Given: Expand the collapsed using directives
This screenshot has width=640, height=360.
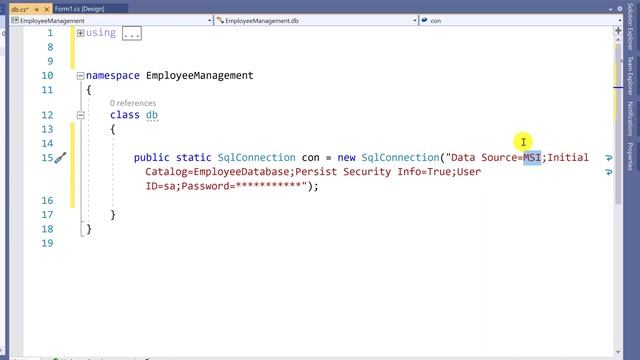Looking at the screenshot, I should [x=80, y=33].
